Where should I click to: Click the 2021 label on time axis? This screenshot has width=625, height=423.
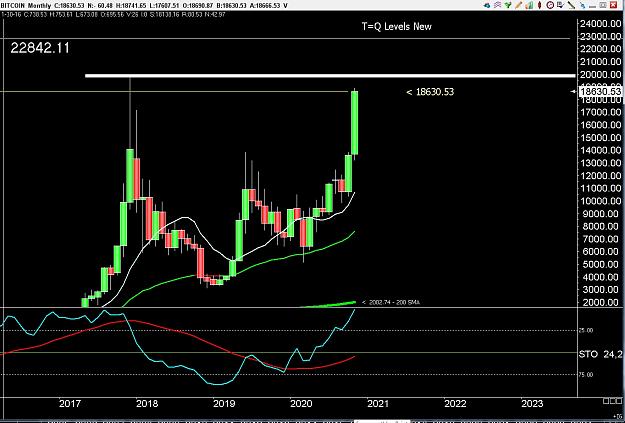(378, 403)
